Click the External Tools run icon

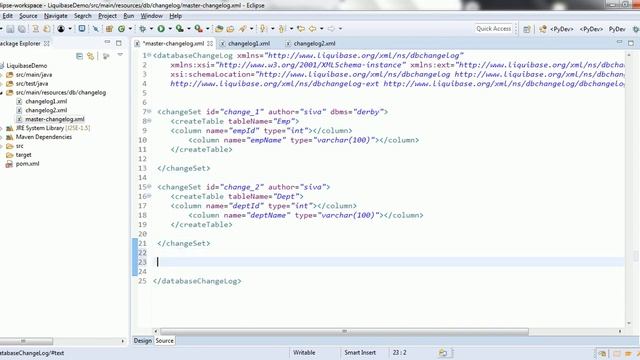198,29
